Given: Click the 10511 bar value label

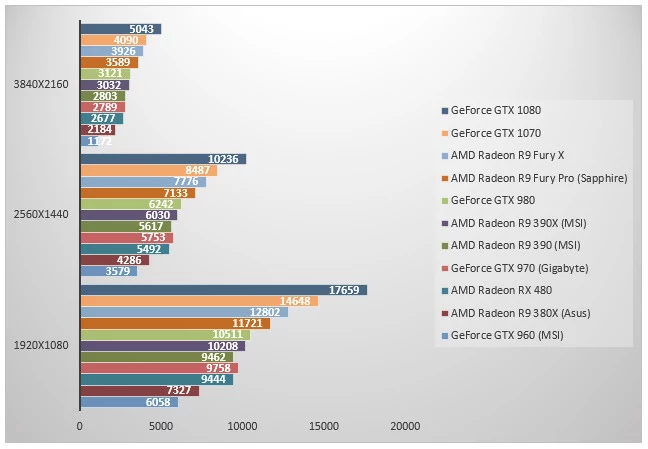Looking at the screenshot, I should [227, 335].
